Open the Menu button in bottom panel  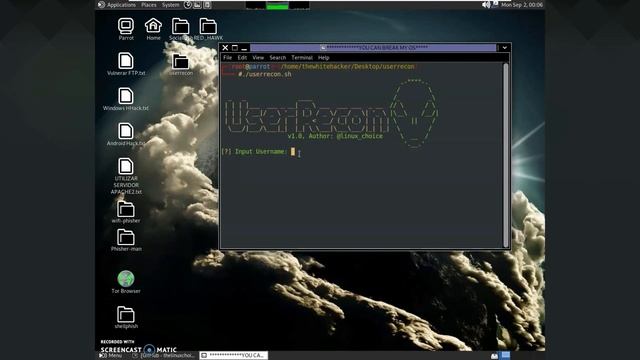110,356
